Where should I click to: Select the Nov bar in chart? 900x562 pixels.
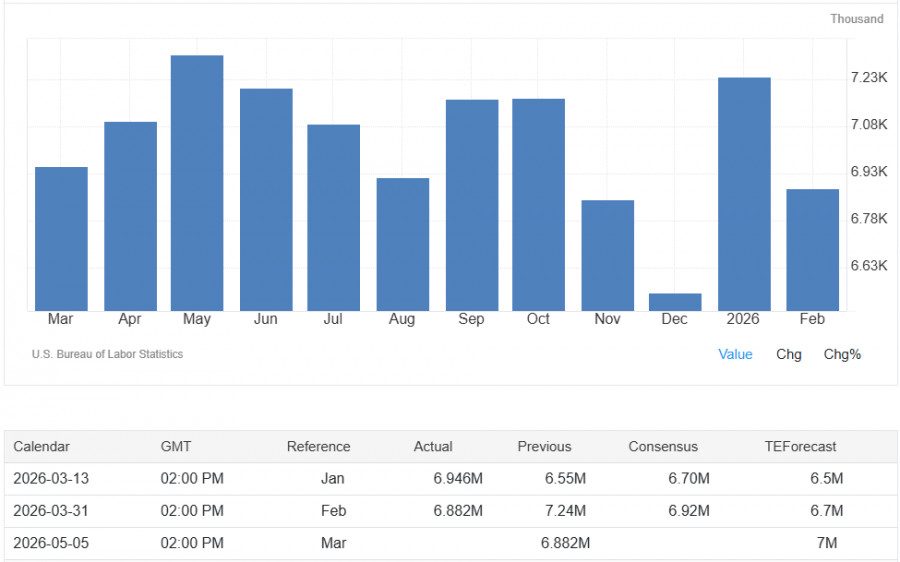608,255
